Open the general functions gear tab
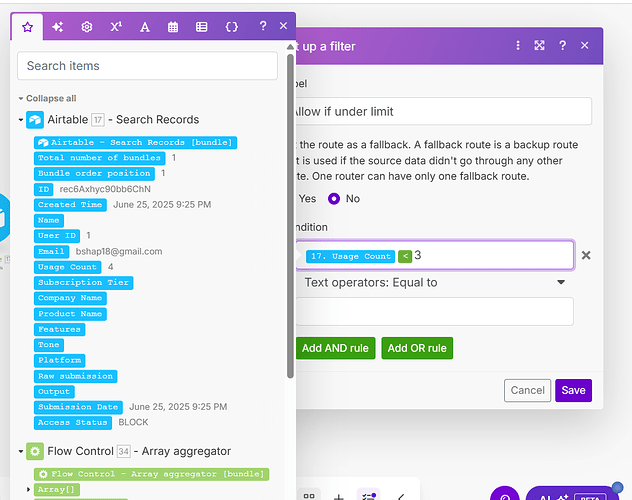 tap(87, 27)
